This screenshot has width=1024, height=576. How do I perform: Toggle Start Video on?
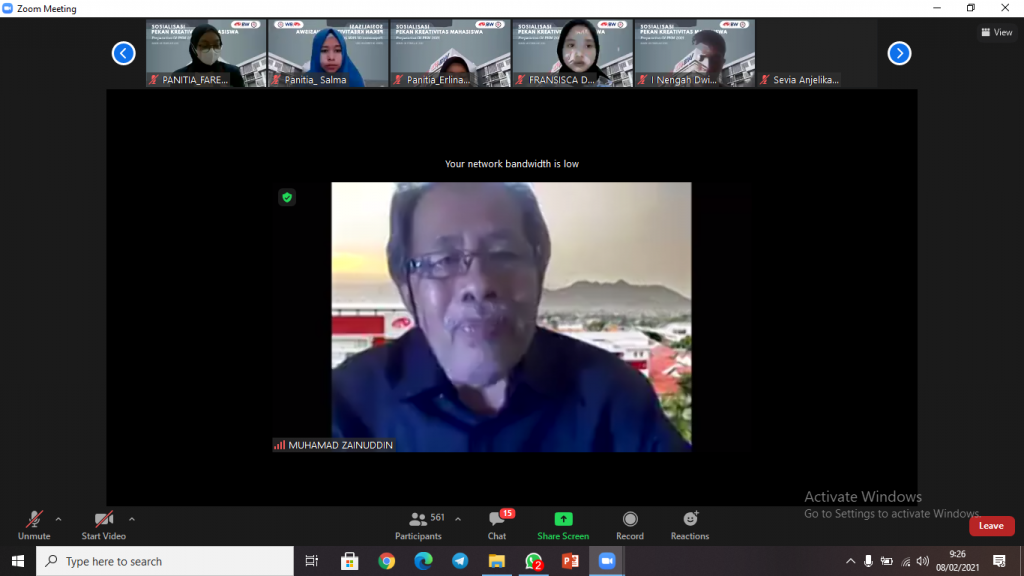click(x=104, y=525)
